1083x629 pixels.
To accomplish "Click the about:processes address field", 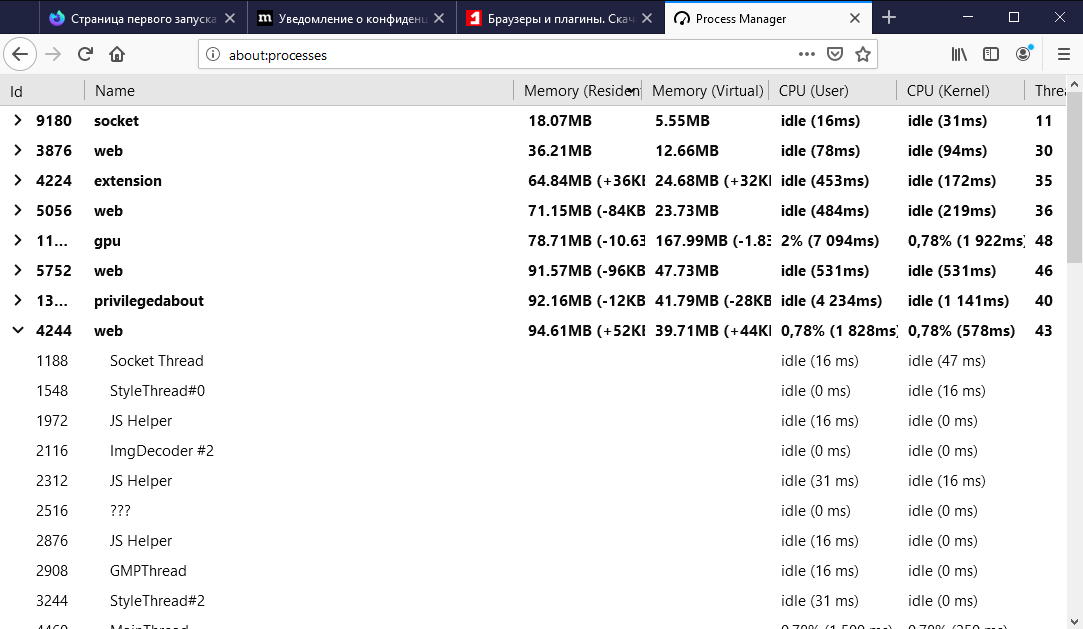I will click(x=508, y=55).
